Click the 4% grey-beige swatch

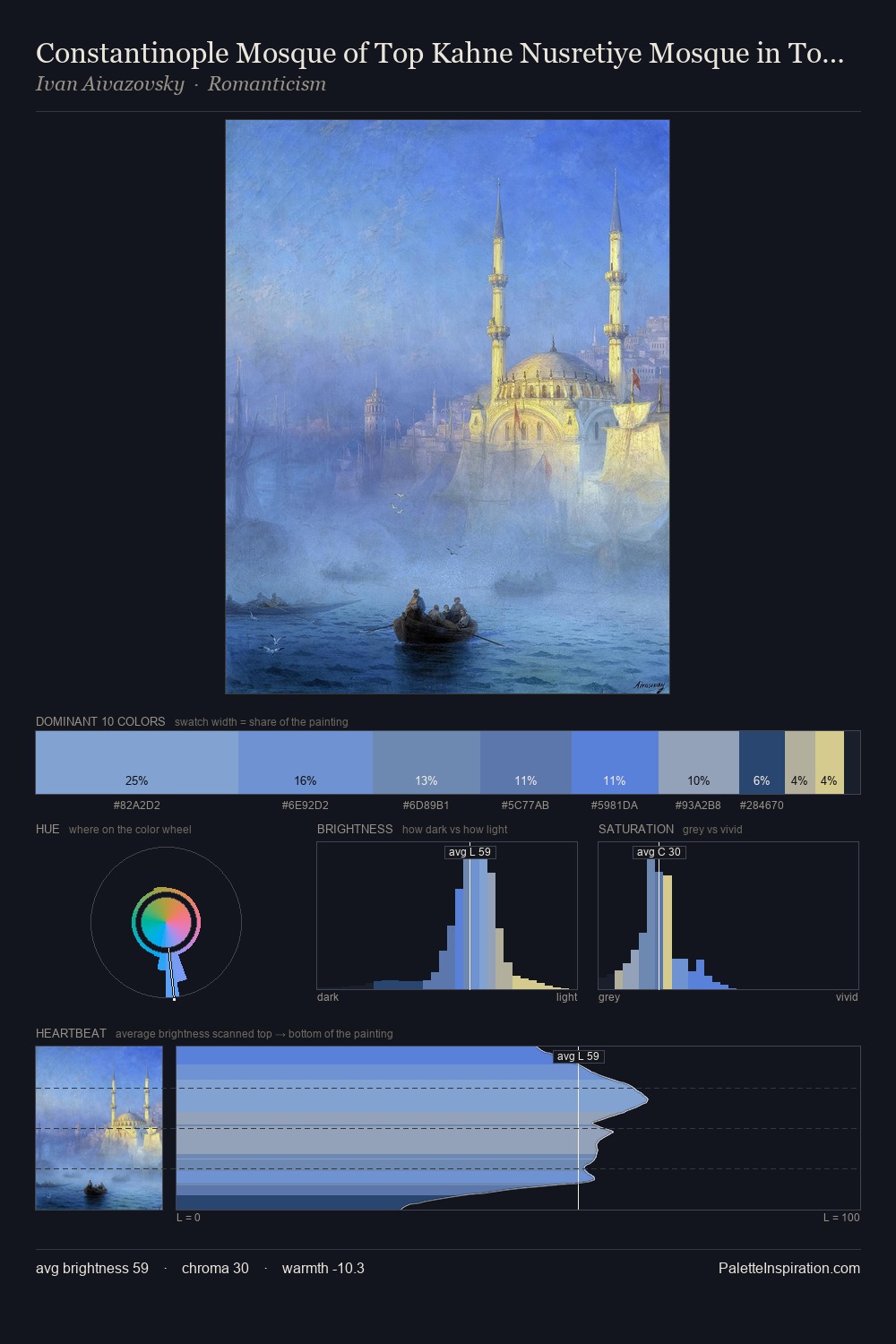click(799, 762)
